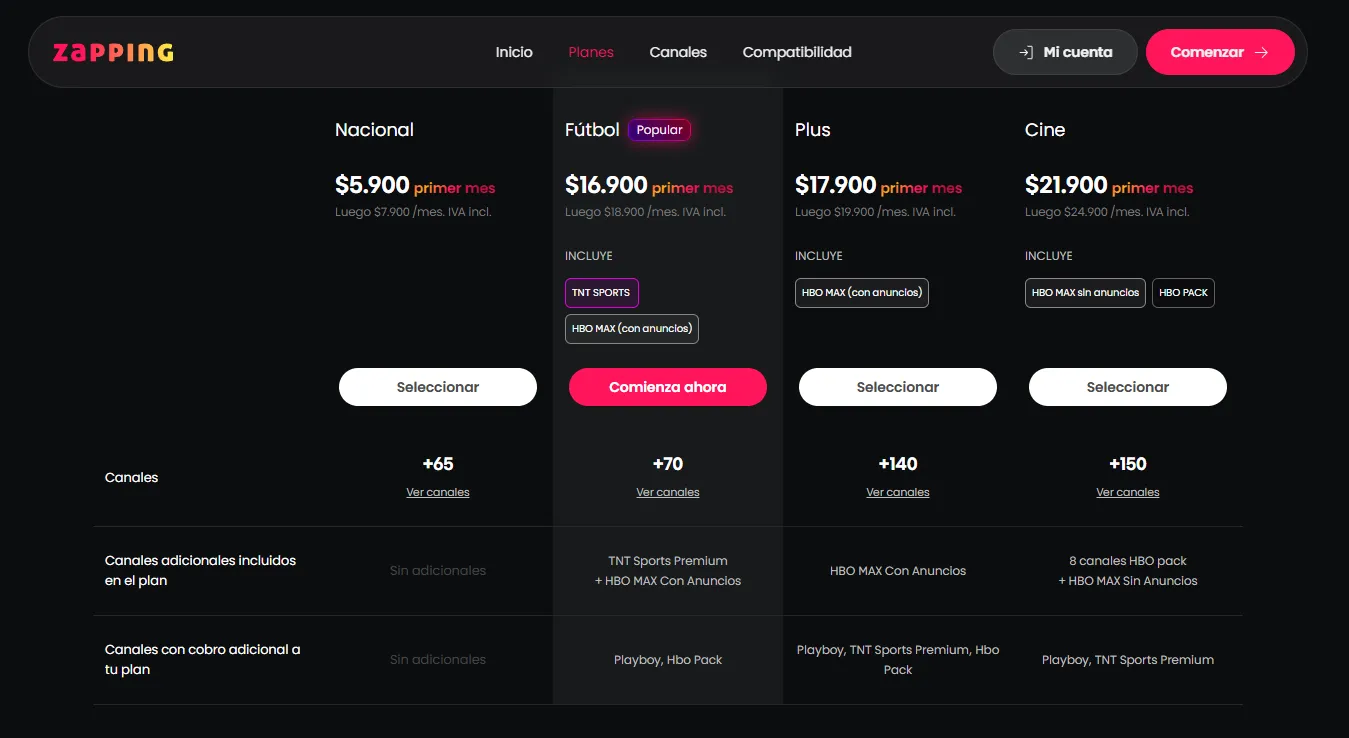This screenshot has height=738, width=1349.
Task: Click the login icon in Mi cuenta
Action: (x=1025, y=53)
